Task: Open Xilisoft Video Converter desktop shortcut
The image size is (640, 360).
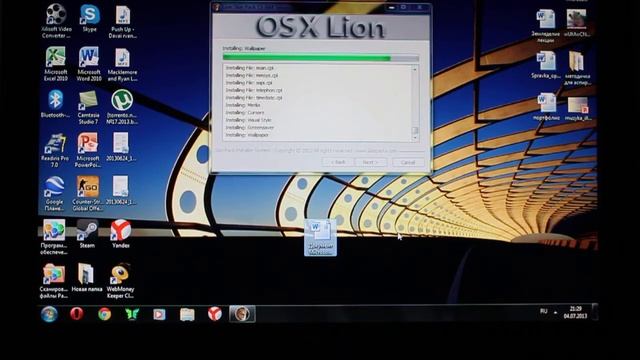Action: [x=56, y=21]
